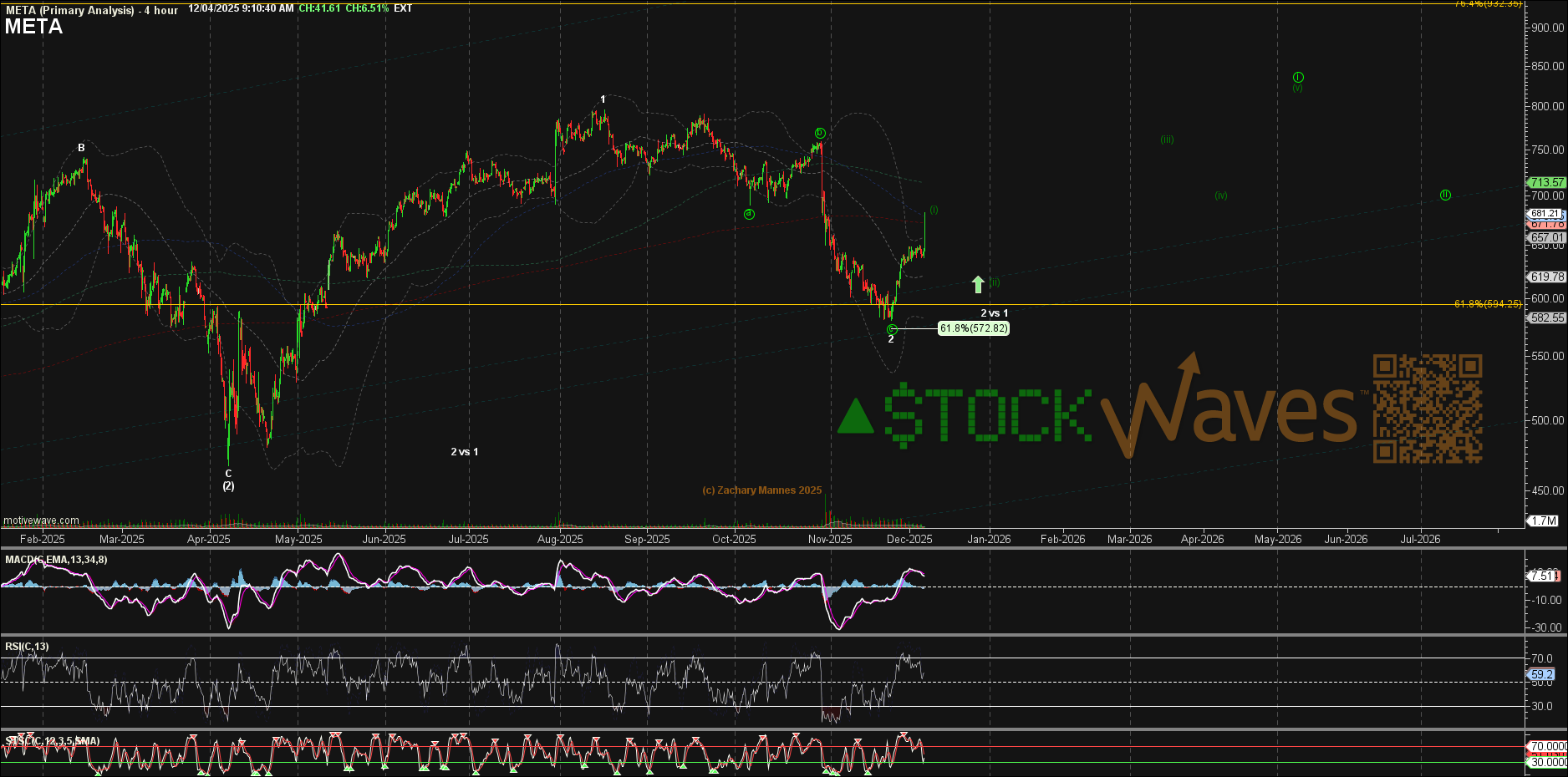Select wave label 1 at August peak

(603, 99)
